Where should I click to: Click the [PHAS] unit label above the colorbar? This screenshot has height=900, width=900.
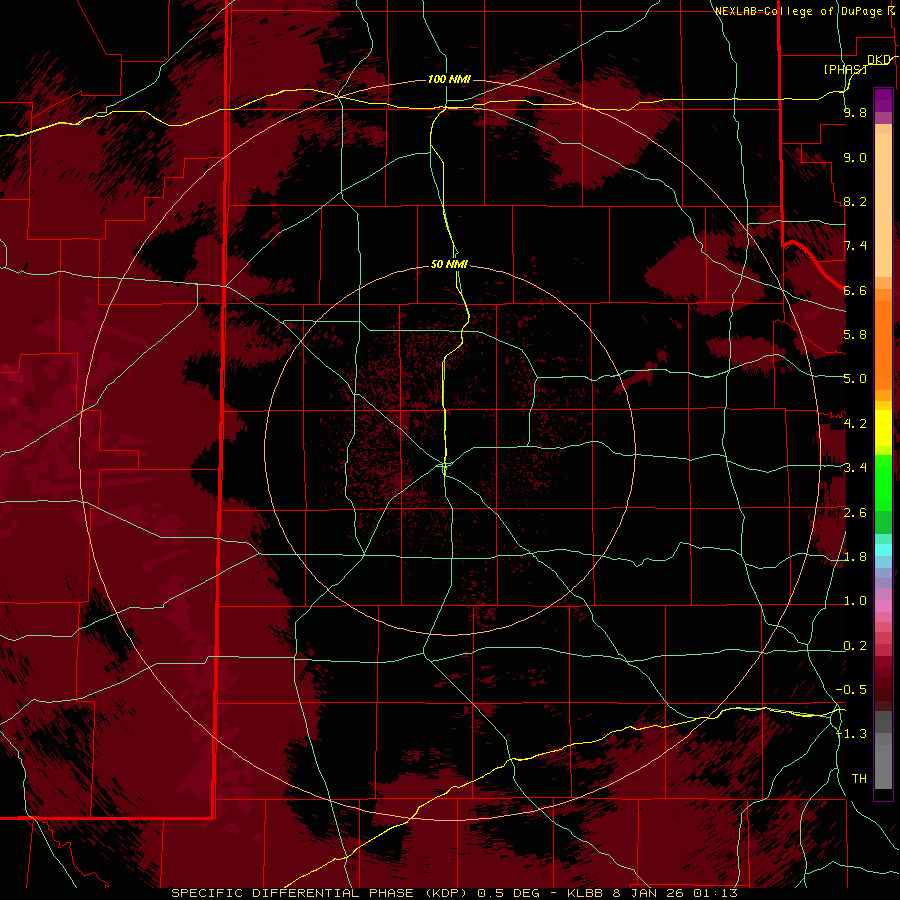point(845,69)
